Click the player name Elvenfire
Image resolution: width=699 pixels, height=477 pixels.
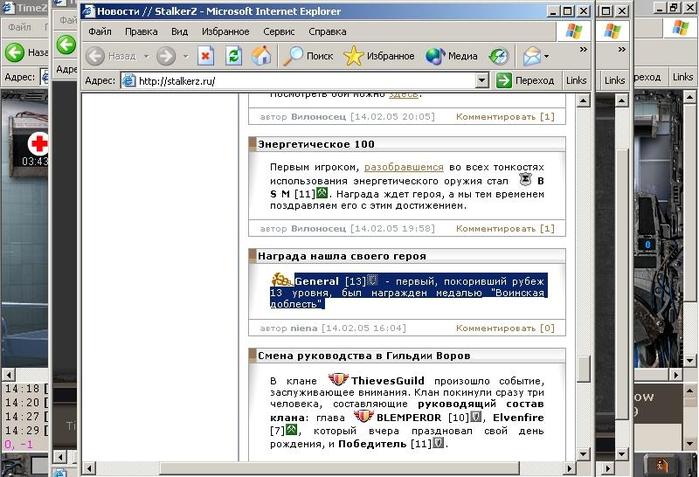[x=518, y=418]
